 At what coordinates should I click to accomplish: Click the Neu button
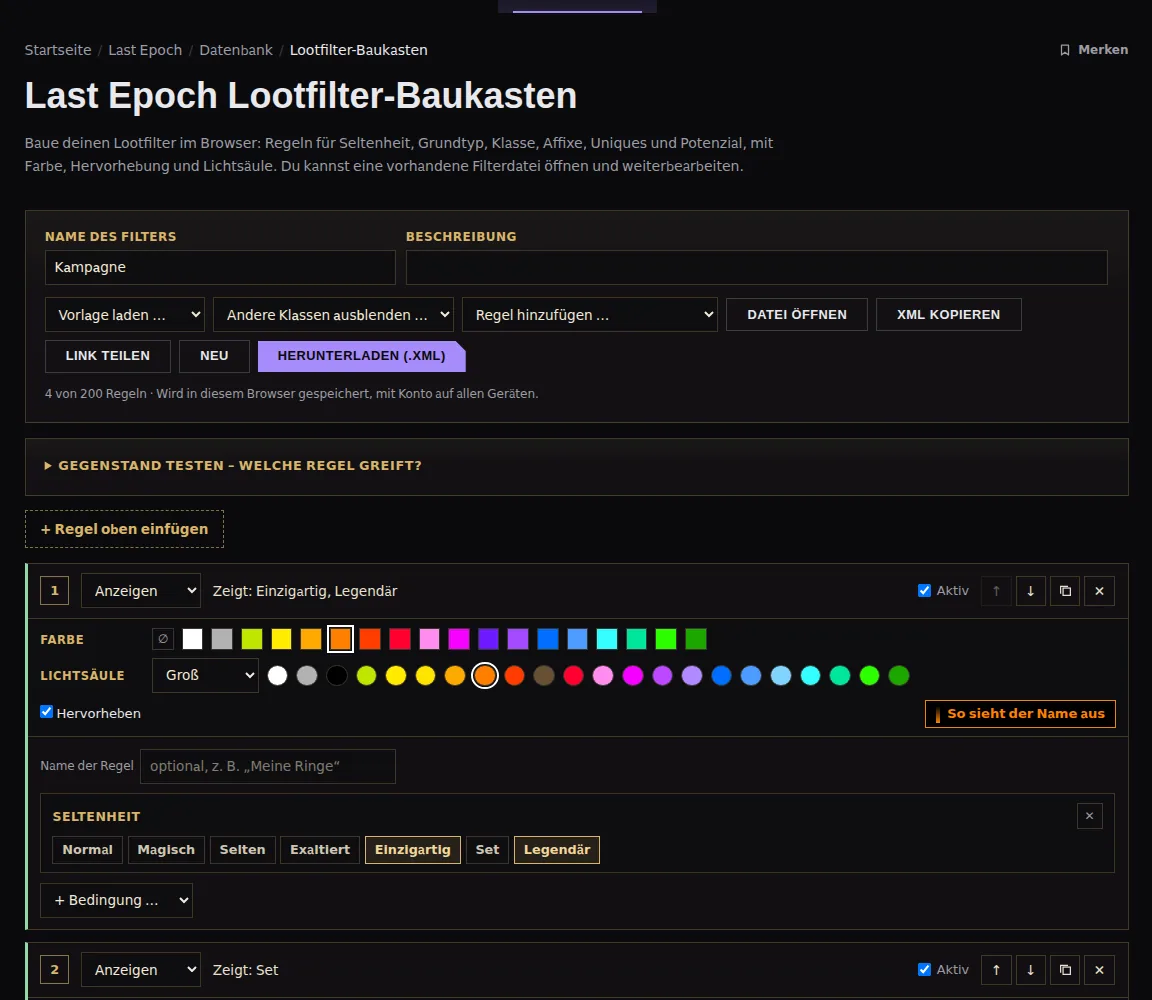(x=215, y=356)
